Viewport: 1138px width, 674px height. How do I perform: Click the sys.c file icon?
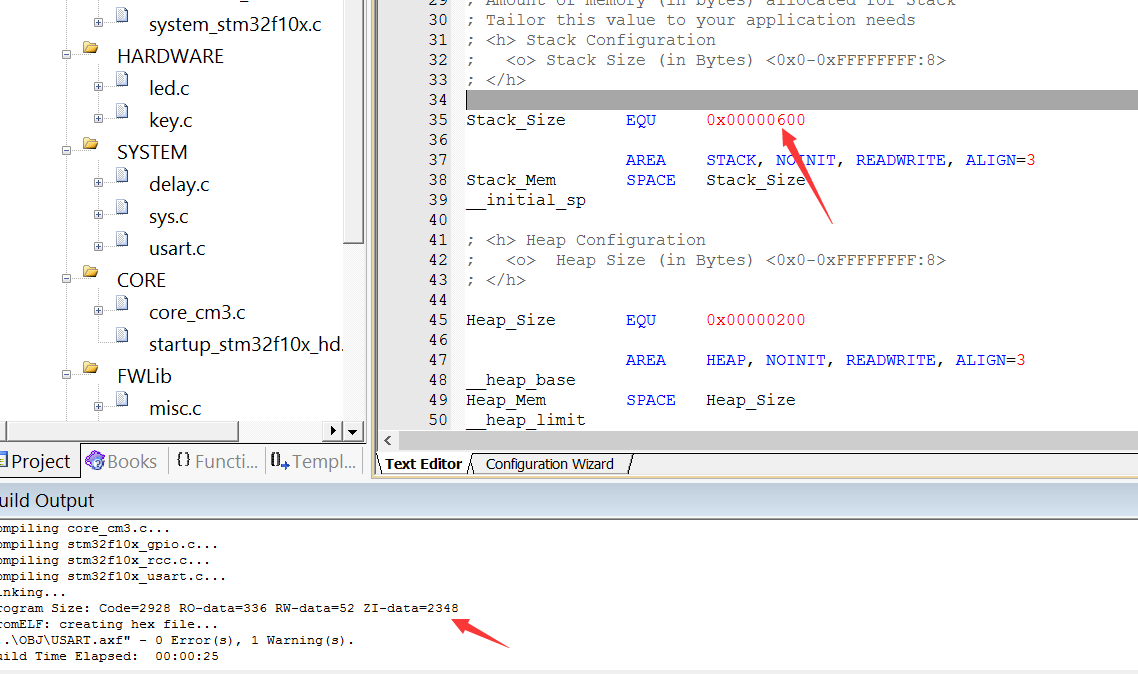[x=123, y=207]
